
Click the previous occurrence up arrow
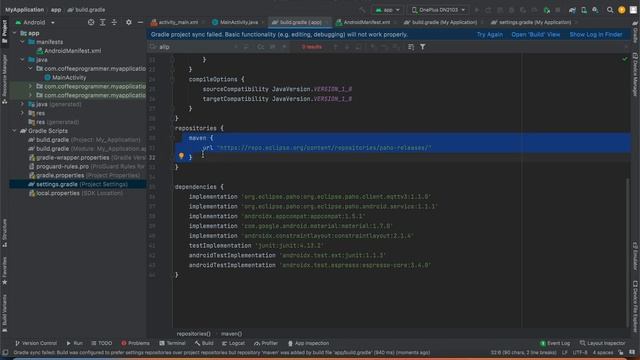336,47
